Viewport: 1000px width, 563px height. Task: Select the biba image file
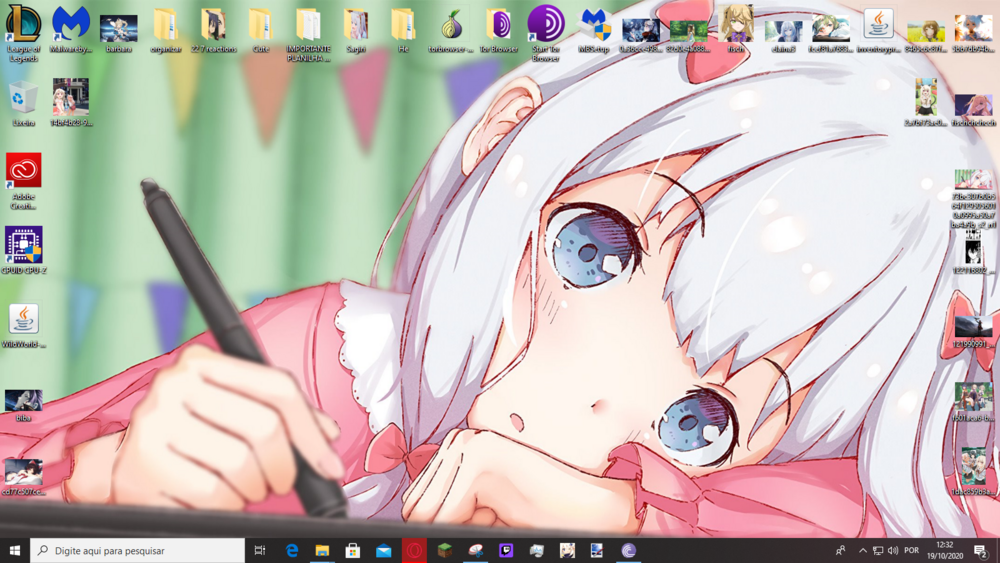[x=24, y=406]
